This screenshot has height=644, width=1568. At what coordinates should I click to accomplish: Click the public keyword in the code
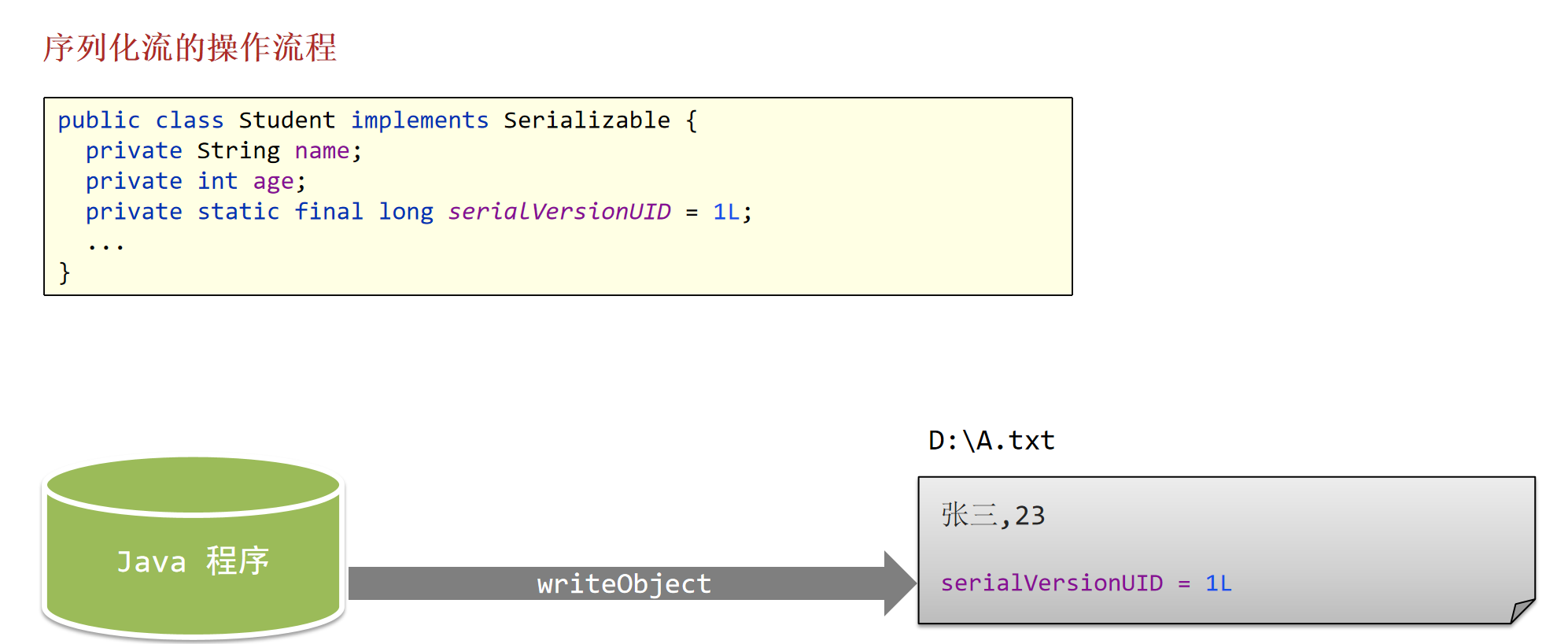[99, 120]
